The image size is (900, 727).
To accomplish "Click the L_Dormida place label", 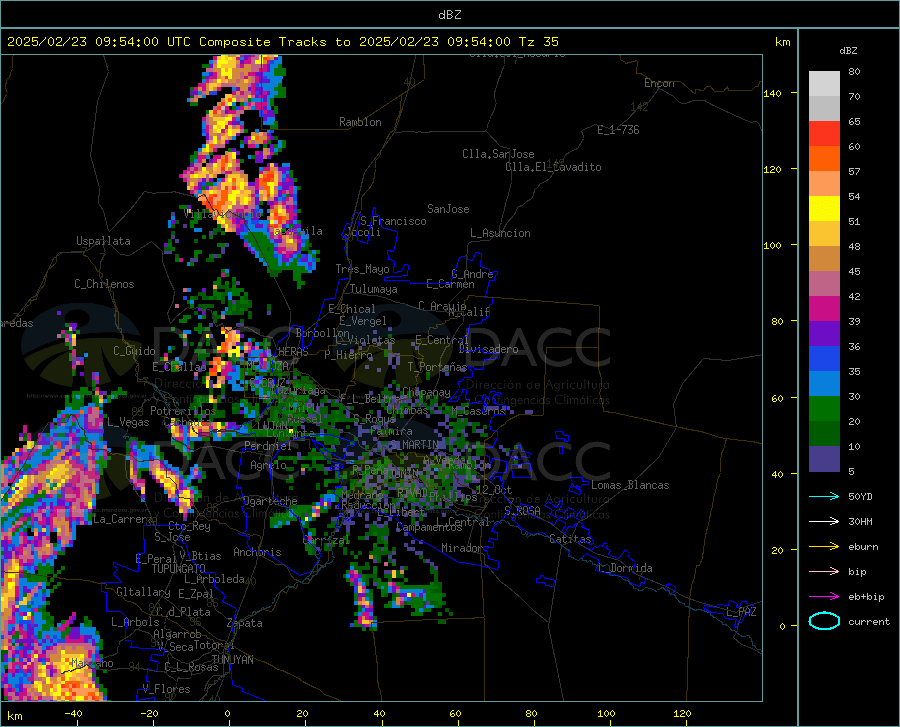I will pos(624,568).
